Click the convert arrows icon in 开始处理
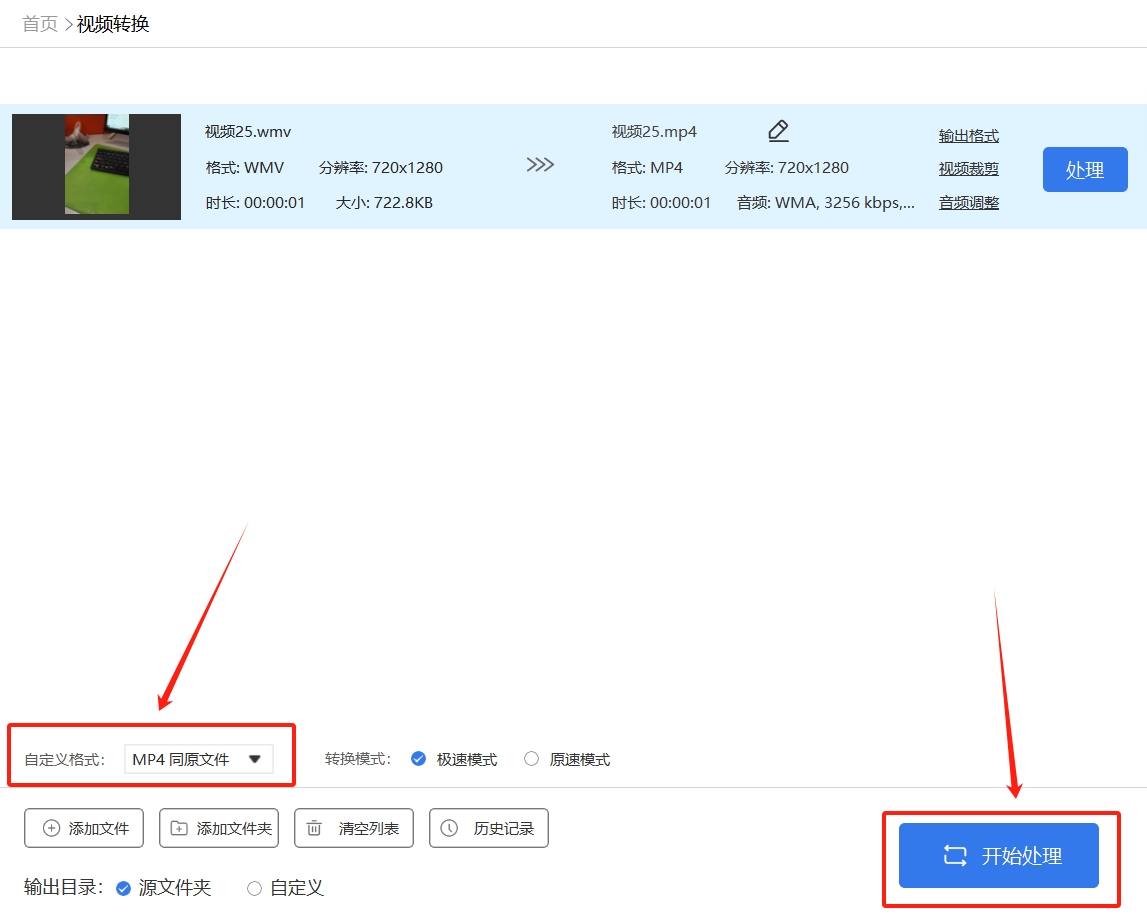Screen dimensions: 1147x917 [955, 856]
